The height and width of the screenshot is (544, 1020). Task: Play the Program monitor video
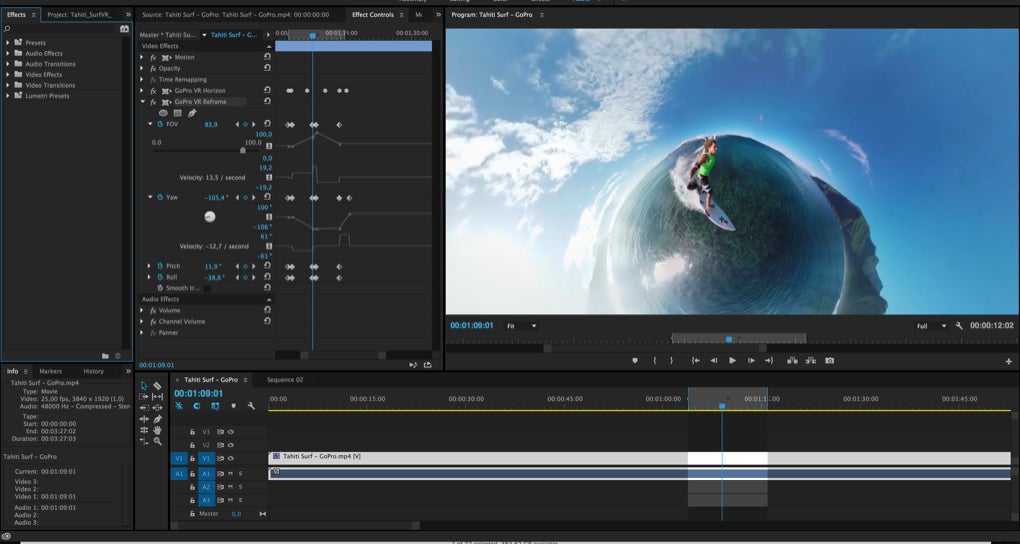tap(732, 360)
